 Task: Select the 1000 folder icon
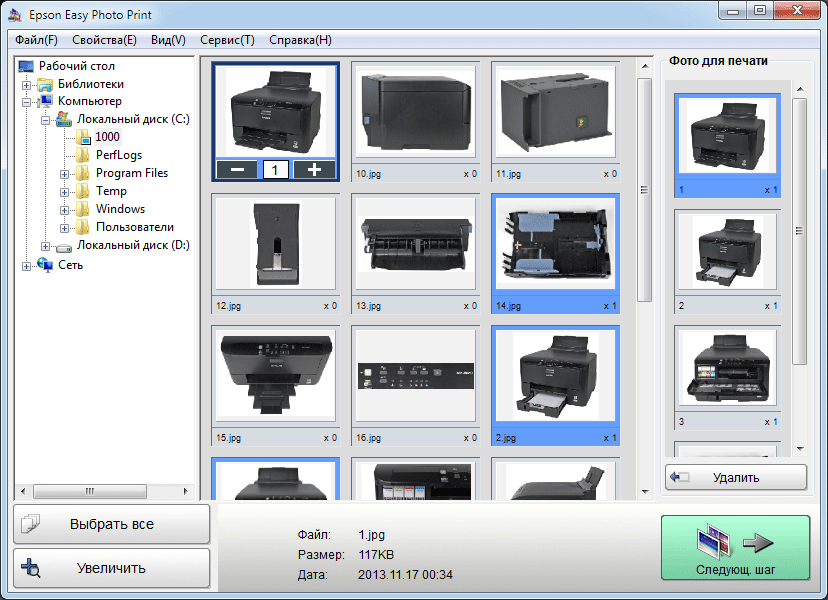point(83,137)
